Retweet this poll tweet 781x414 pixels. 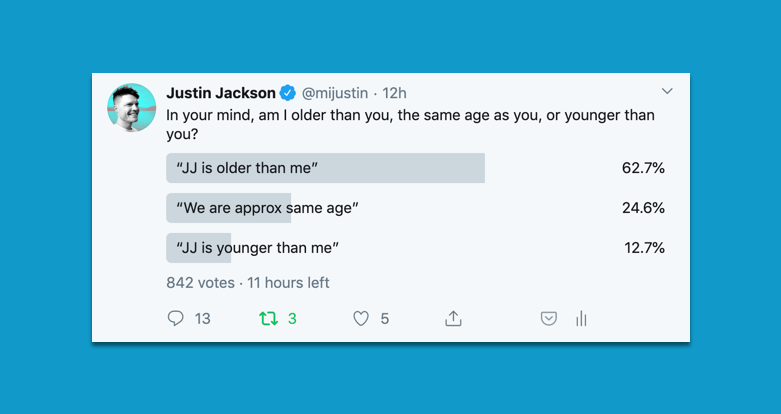click(268, 319)
